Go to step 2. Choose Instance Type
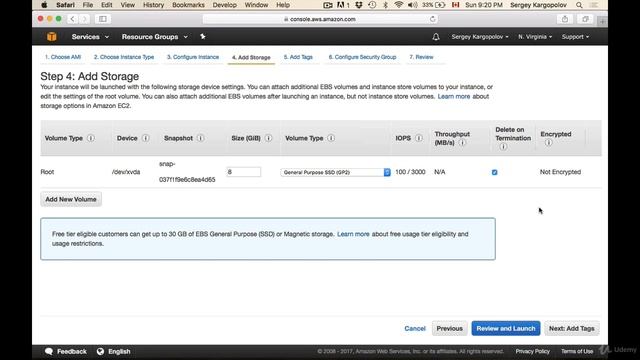640x360 pixels. pos(124,57)
